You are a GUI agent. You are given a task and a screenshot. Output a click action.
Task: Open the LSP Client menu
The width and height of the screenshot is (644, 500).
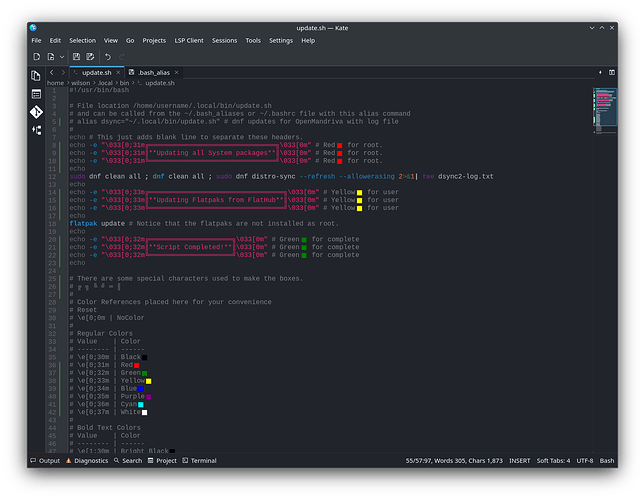pos(189,41)
